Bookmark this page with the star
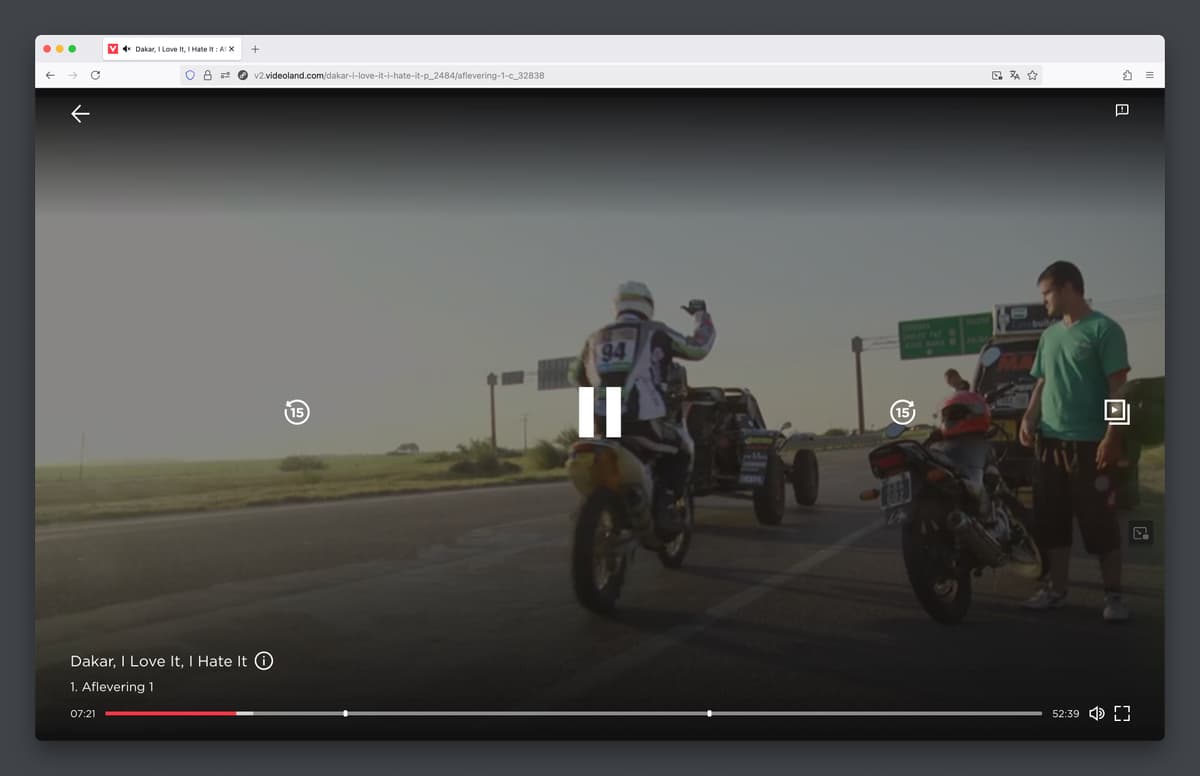 pos(1032,75)
